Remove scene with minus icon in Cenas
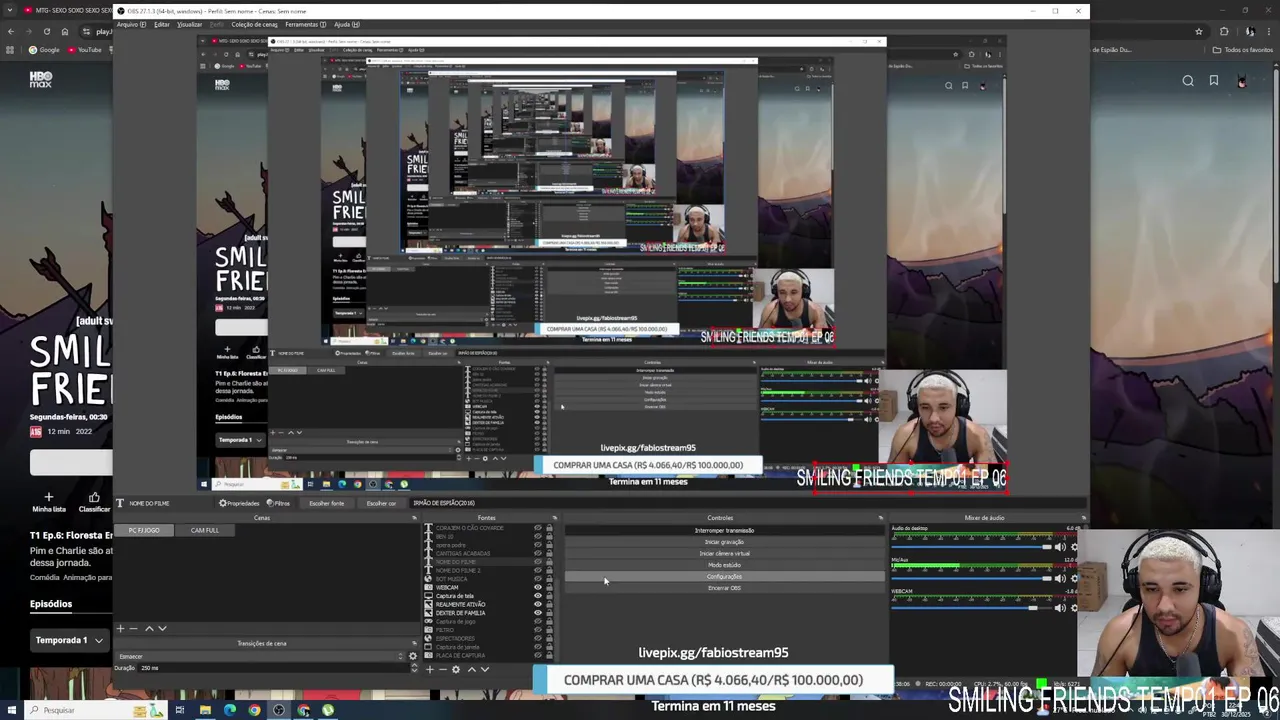Image resolution: width=1280 pixels, height=720 pixels. click(133, 629)
